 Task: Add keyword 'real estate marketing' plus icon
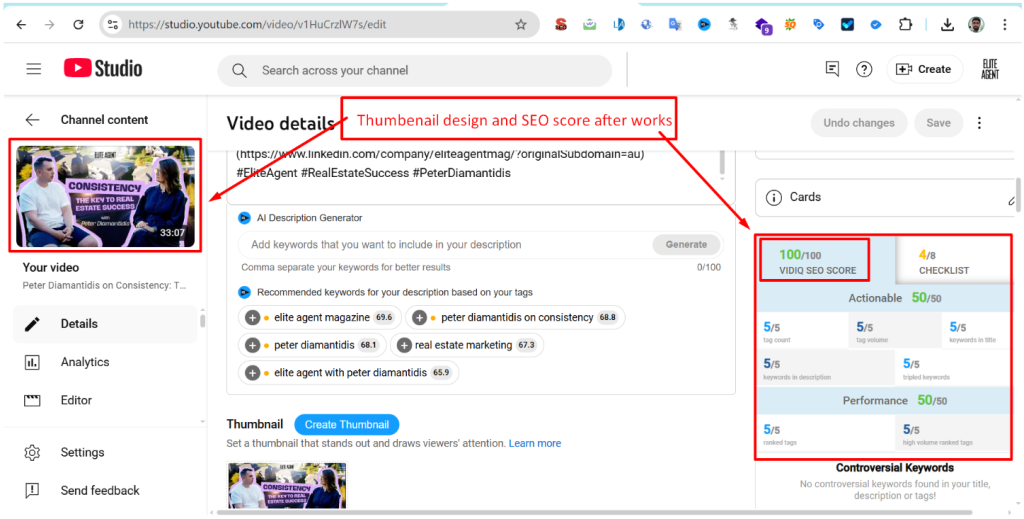click(404, 345)
